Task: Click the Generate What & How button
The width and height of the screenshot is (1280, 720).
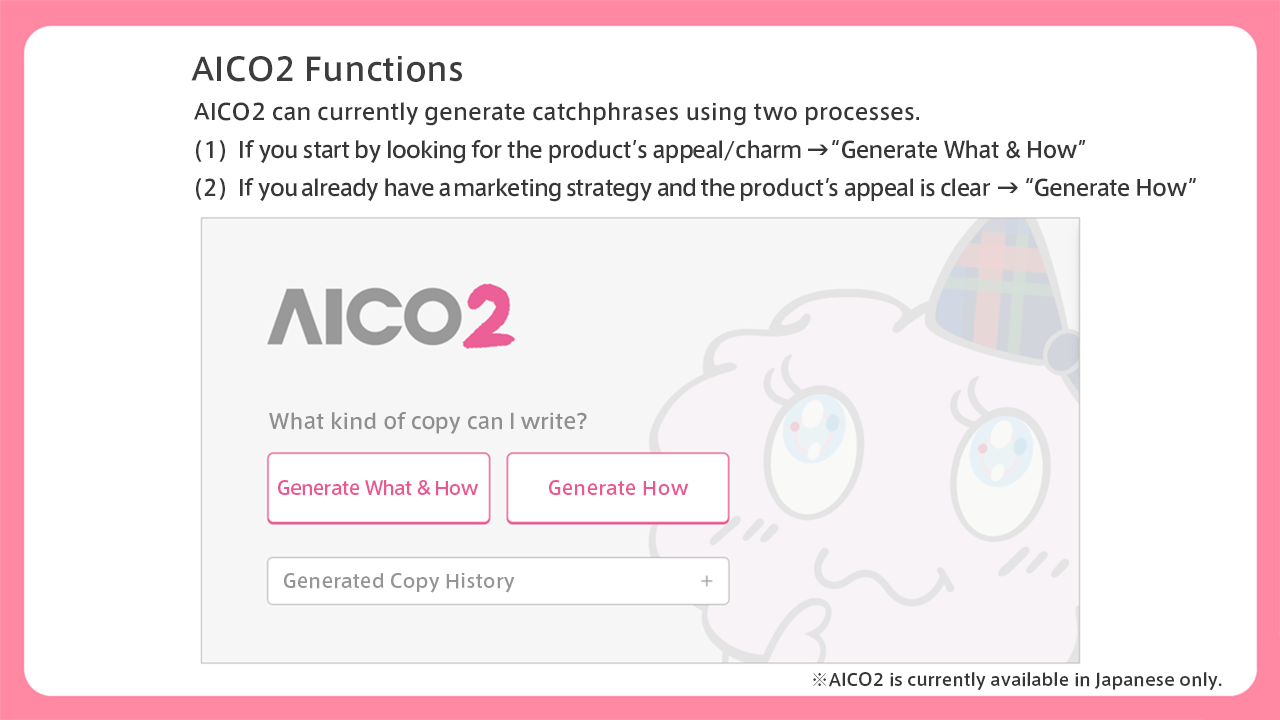Action: [x=378, y=488]
